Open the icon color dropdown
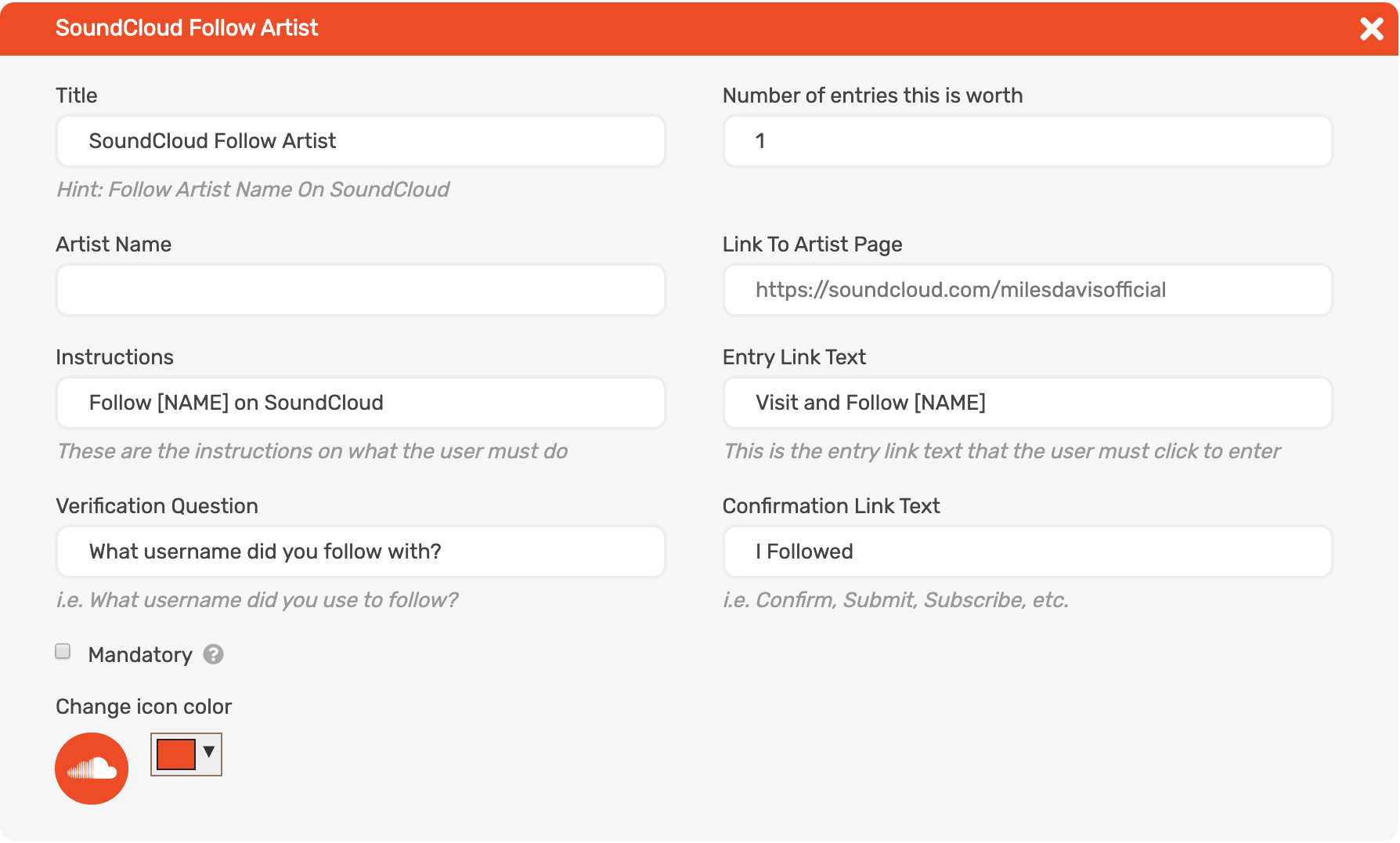This screenshot has width=1400, height=843. coord(207,754)
